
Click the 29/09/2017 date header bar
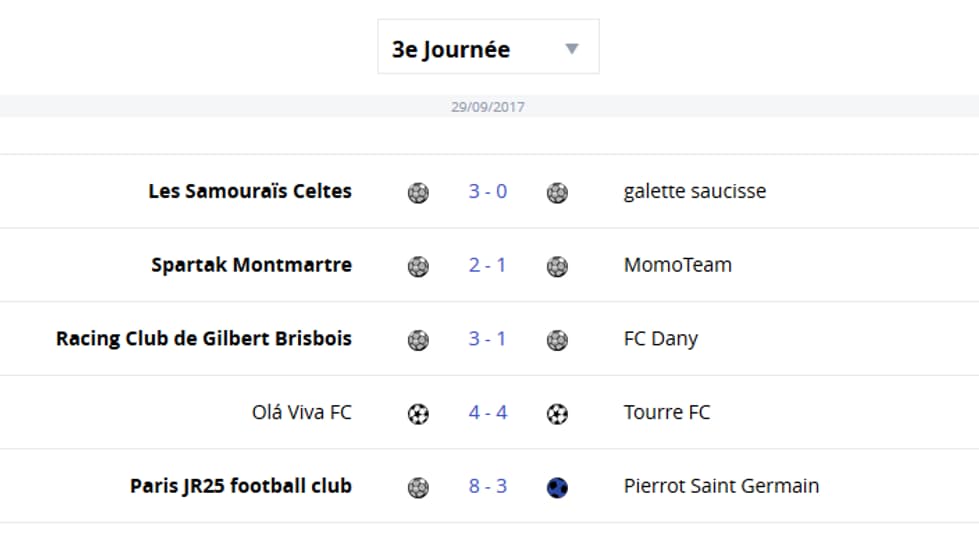[x=490, y=107]
